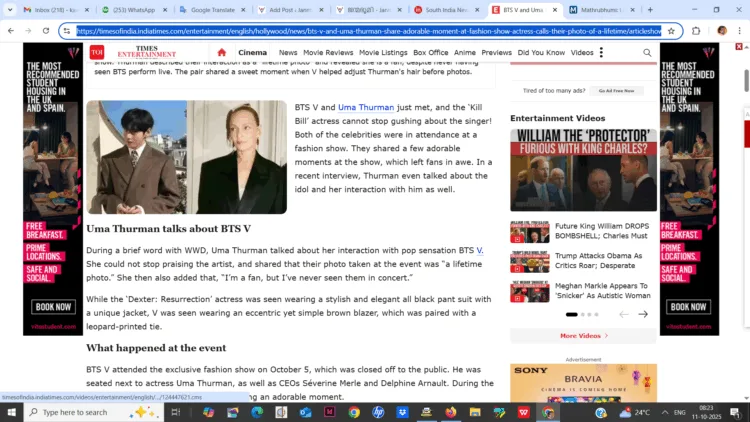Click the Go Ad Free Now button
Screen dimensions: 750x422
(616, 90)
